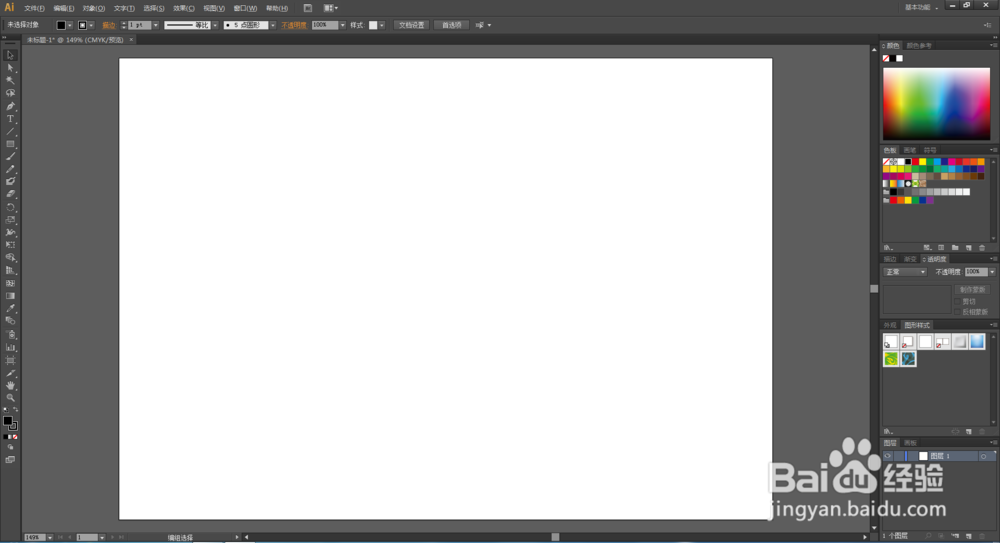Select the Eyedropper tool
This screenshot has width=1000, height=543.
[x=10, y=309]
